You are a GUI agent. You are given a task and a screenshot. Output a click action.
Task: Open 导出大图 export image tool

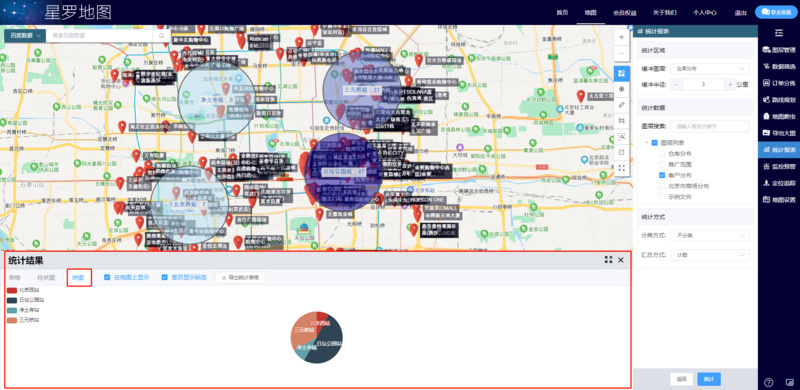click(x=779, y=133)
